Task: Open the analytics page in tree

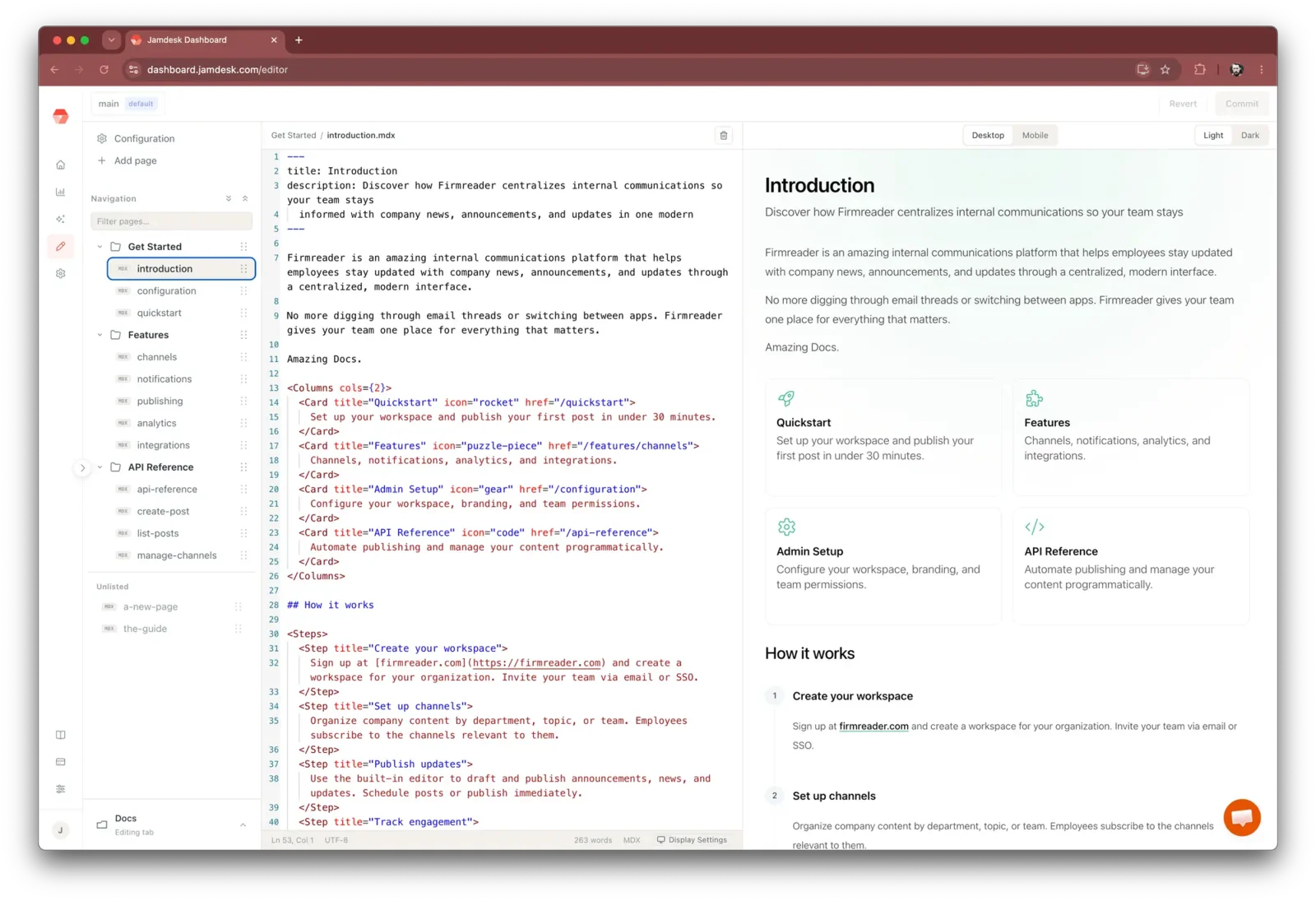Action: (182, 424)
